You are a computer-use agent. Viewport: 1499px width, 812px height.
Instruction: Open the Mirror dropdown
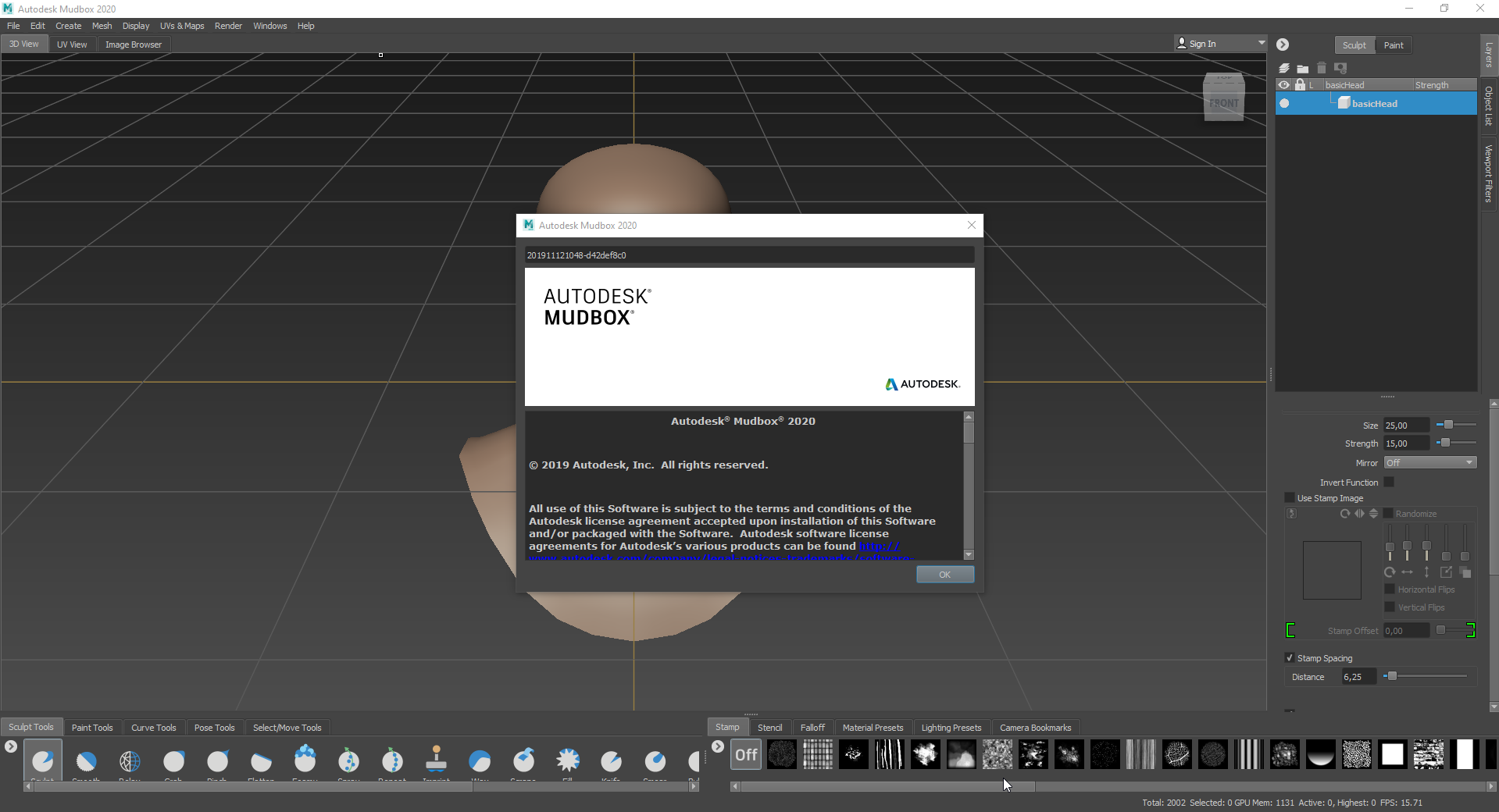[1429, 463]
